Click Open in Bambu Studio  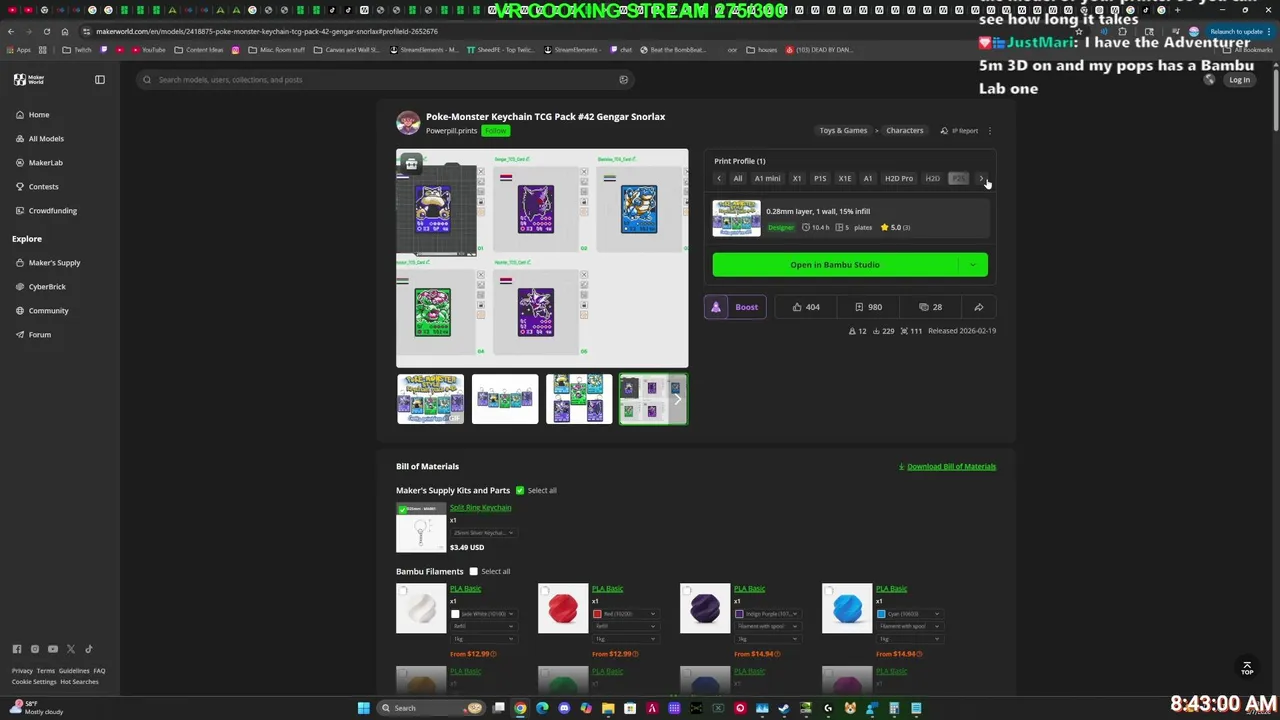[x=835, y=265]
